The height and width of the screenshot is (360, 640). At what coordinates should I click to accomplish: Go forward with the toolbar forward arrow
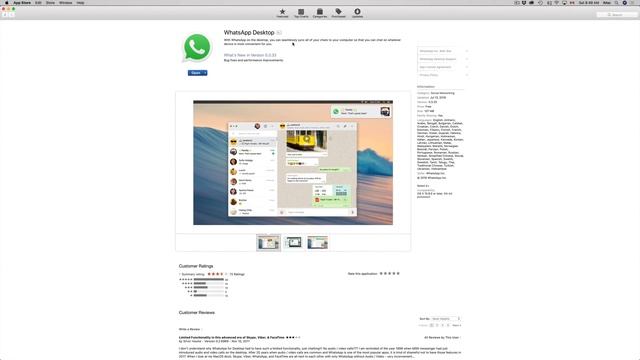(x=11, y=15)
